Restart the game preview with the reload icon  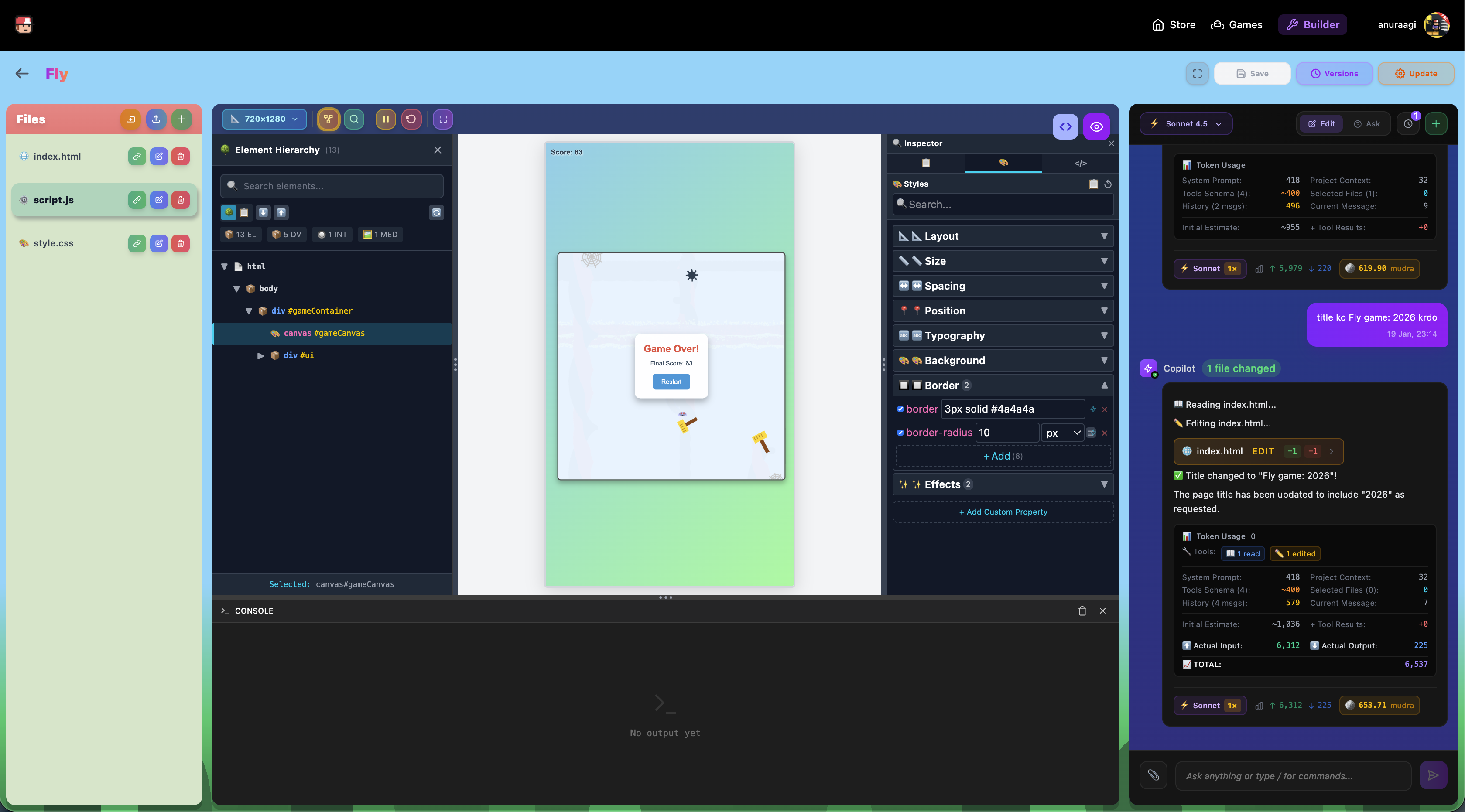click(x=412, y=119)
